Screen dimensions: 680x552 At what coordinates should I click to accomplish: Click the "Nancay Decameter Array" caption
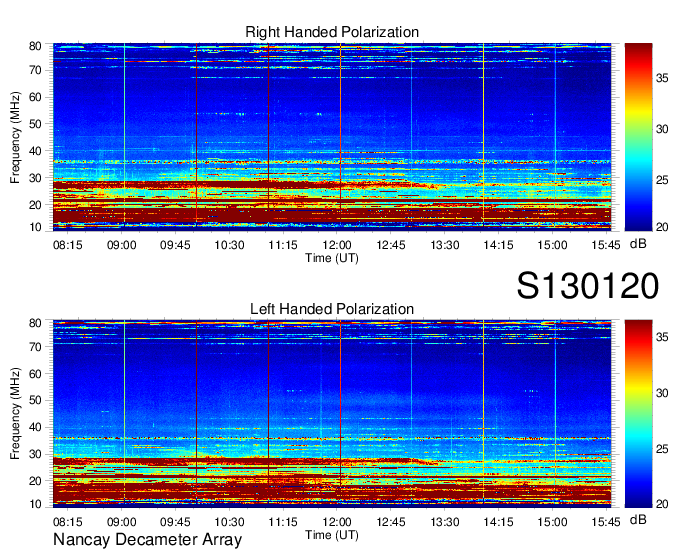click(147, 540)
